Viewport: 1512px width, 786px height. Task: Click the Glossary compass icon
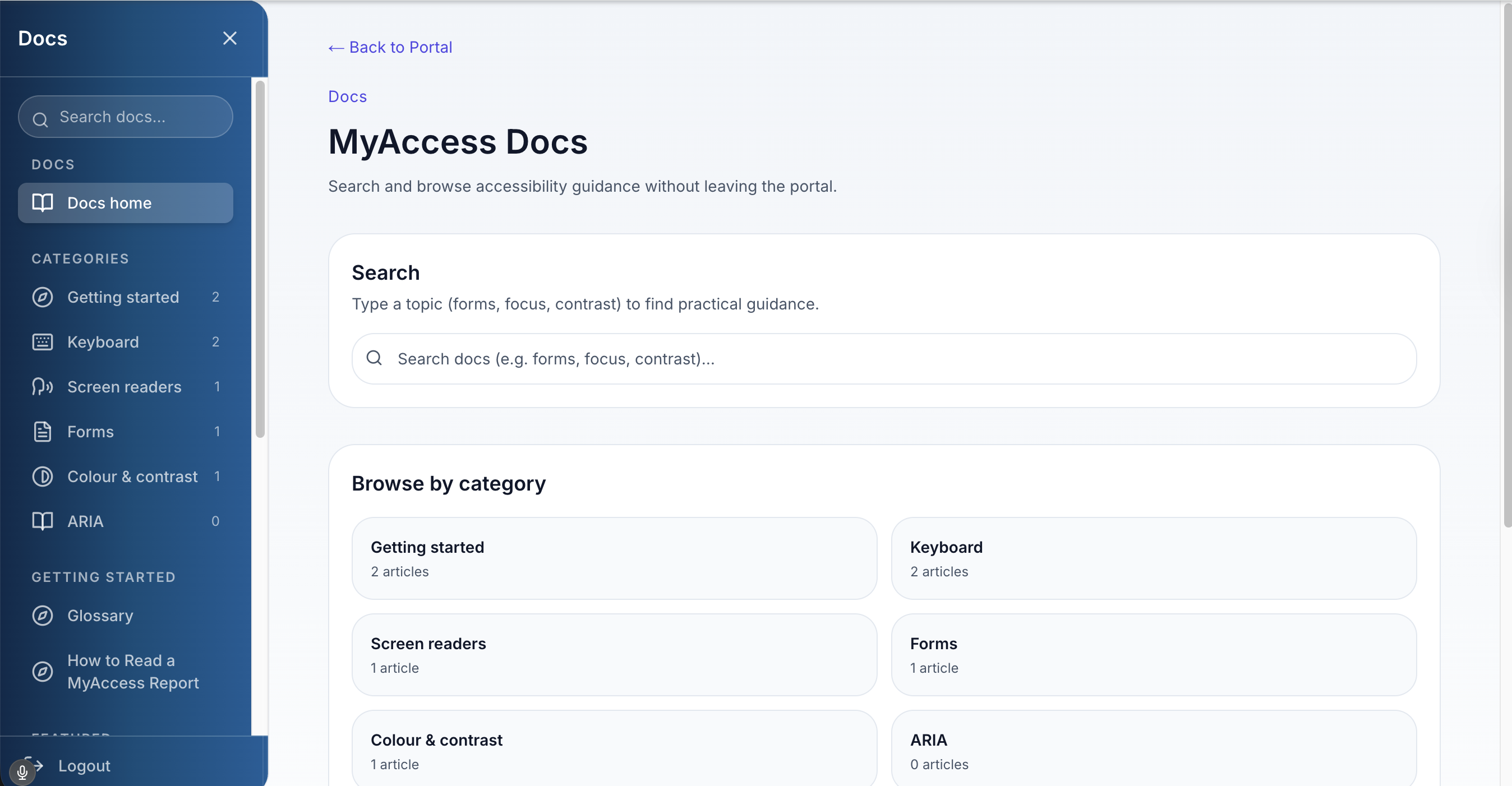[42, 616]
